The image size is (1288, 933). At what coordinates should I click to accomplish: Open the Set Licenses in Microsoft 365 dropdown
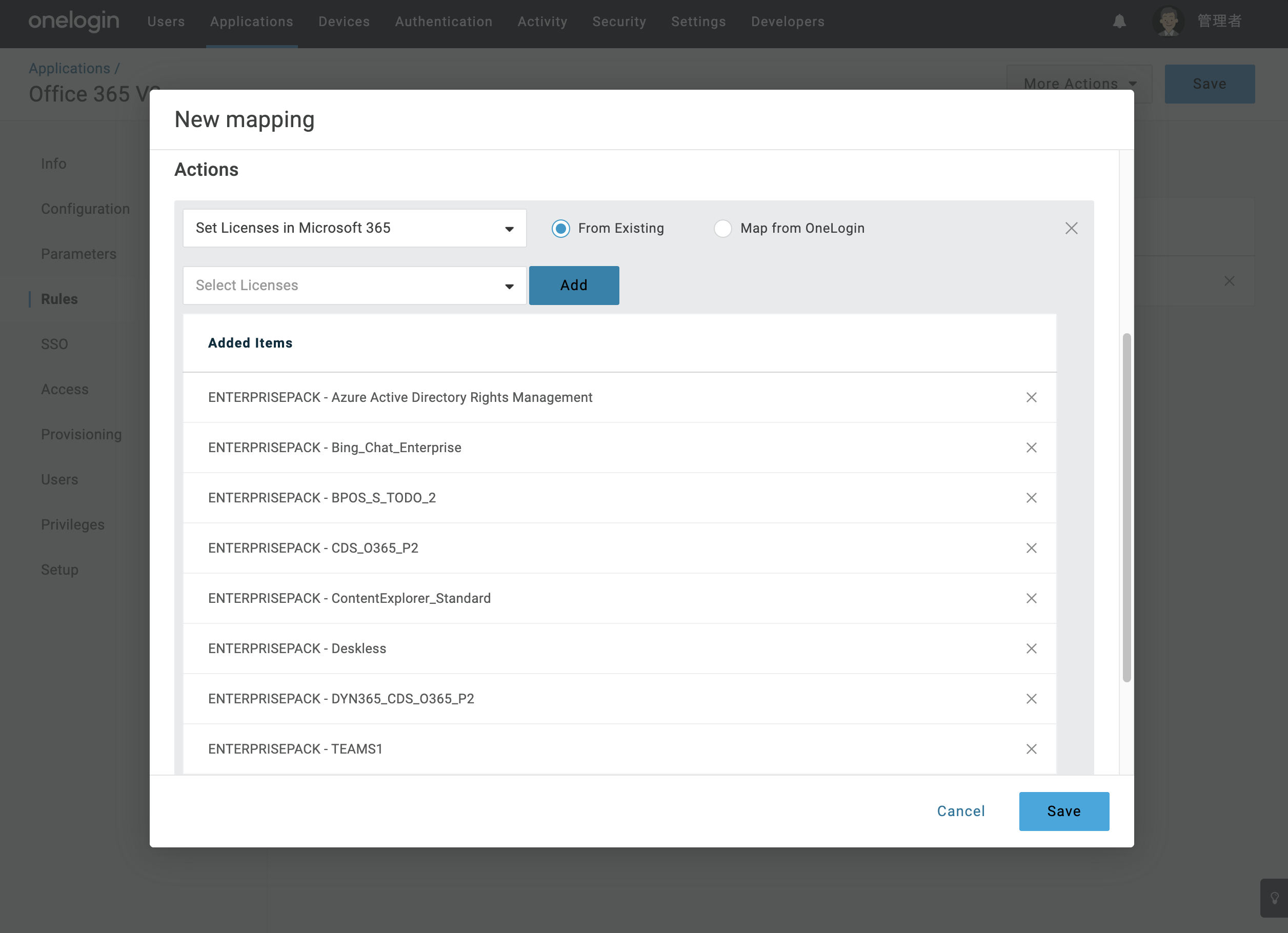354,228
